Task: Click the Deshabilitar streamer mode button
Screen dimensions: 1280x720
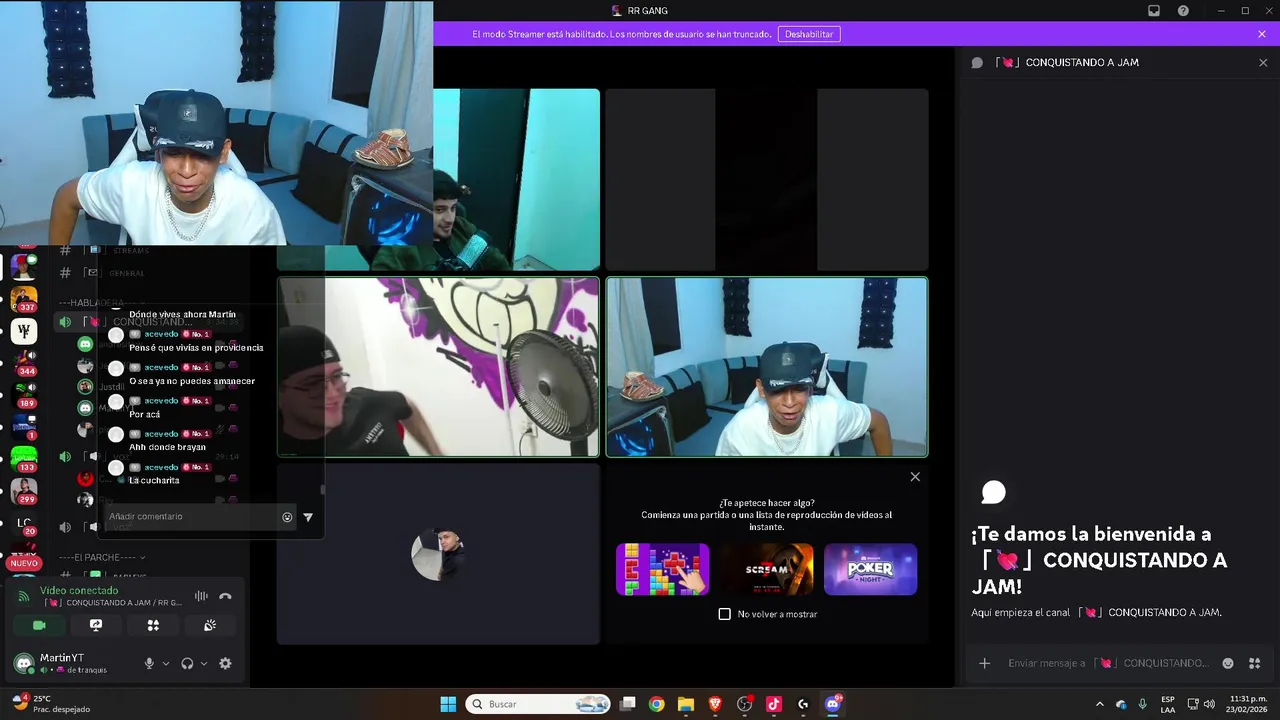Action: 809,34
